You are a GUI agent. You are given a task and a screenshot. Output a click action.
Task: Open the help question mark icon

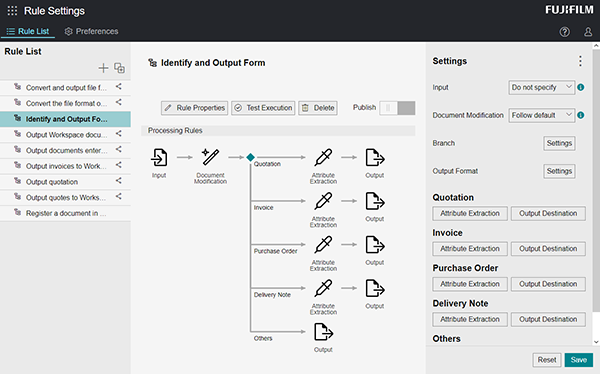coord(564,32)
